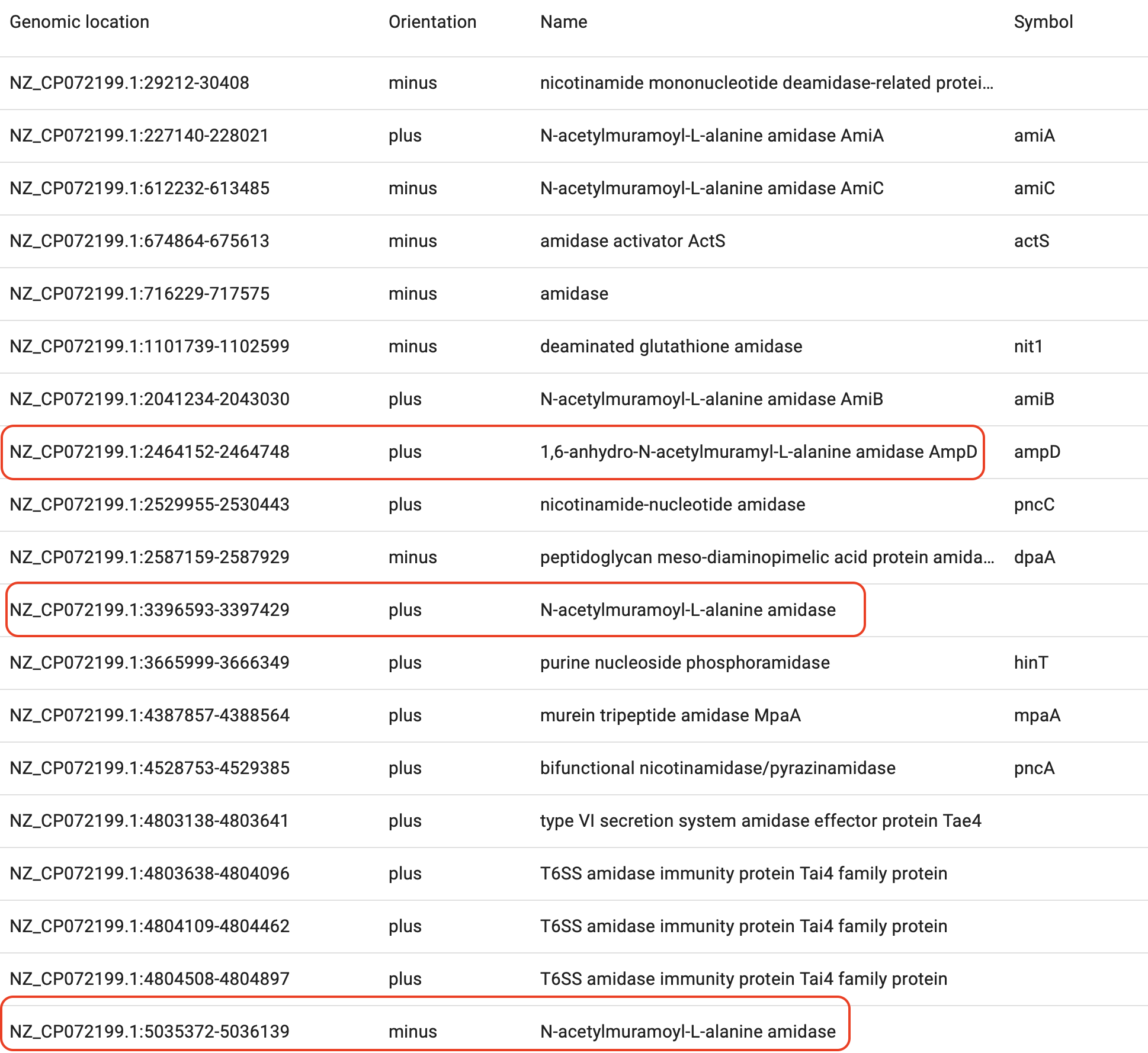Click murein tripeptide amidase MpaA name
Image resolution: width=1148 pixels, height=1053 pixels.
tap(670, 715)
